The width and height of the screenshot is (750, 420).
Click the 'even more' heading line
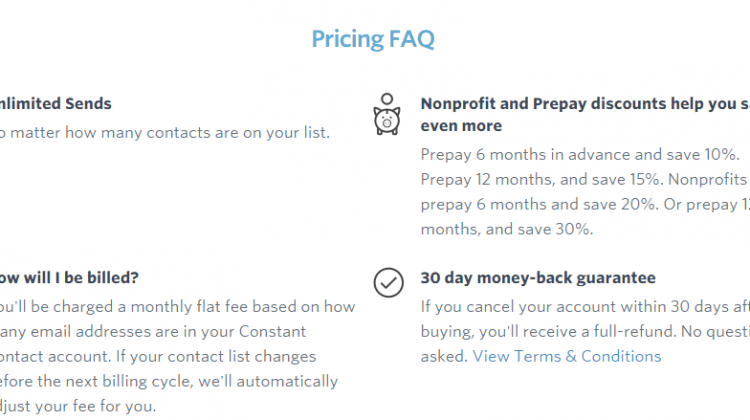coord(461,126)
